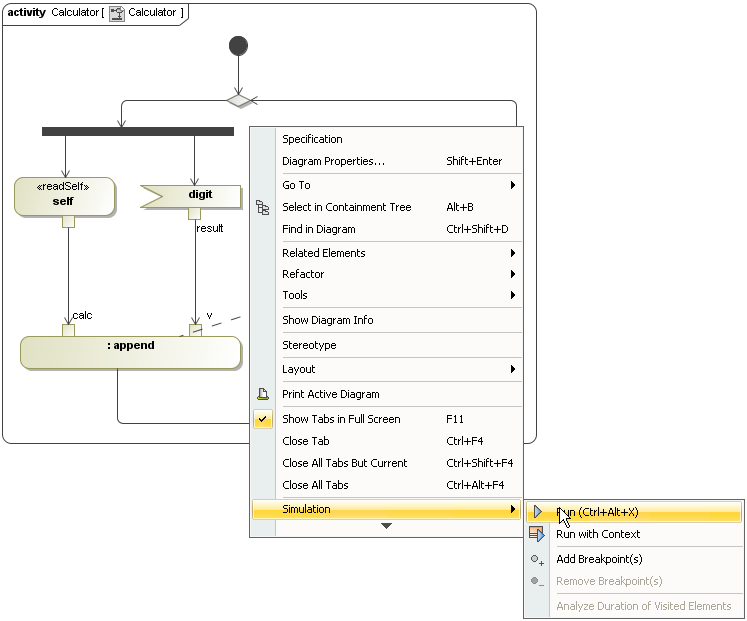Click the Run with Context icon
Image resolution: width=747 pixels, height=621 pixels.
537,534
